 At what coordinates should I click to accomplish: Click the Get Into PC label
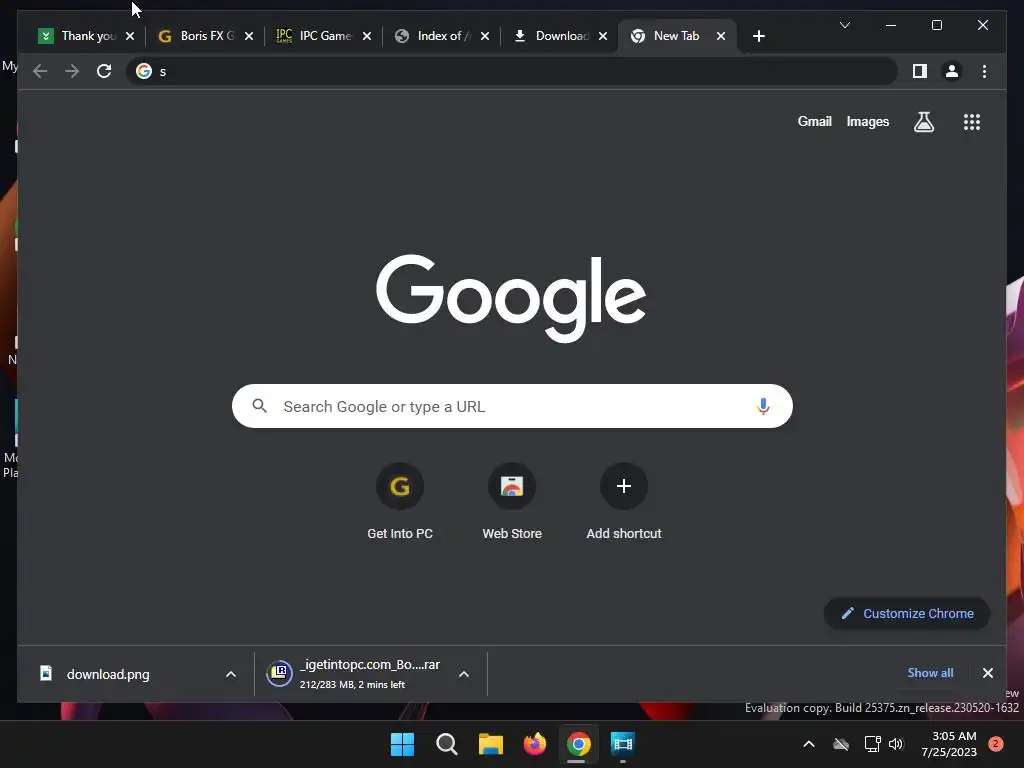tap(400, 534)
